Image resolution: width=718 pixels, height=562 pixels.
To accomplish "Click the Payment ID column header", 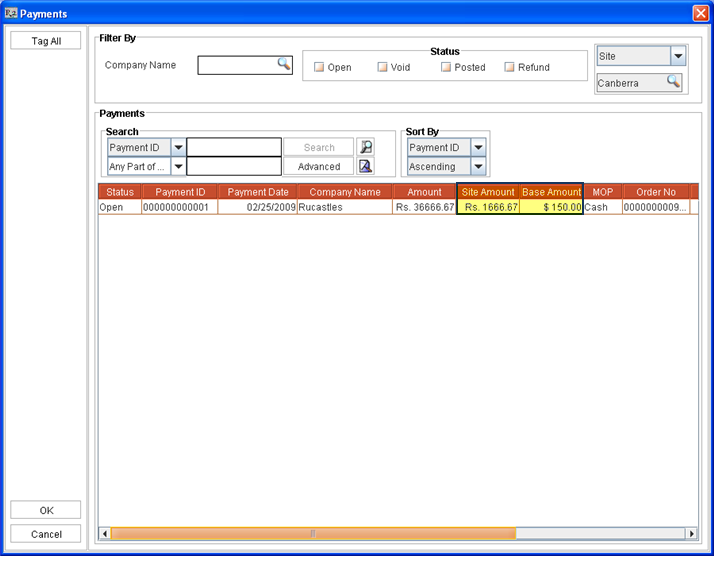I will [180, 192].
